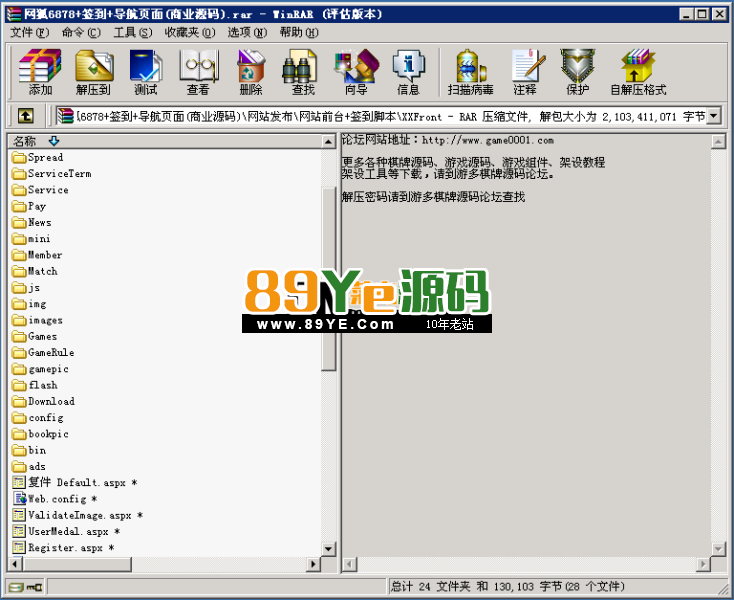734x600 pixels.
Task: Click the 解压到 (Extract To) icon
Action: coord(94,72)
